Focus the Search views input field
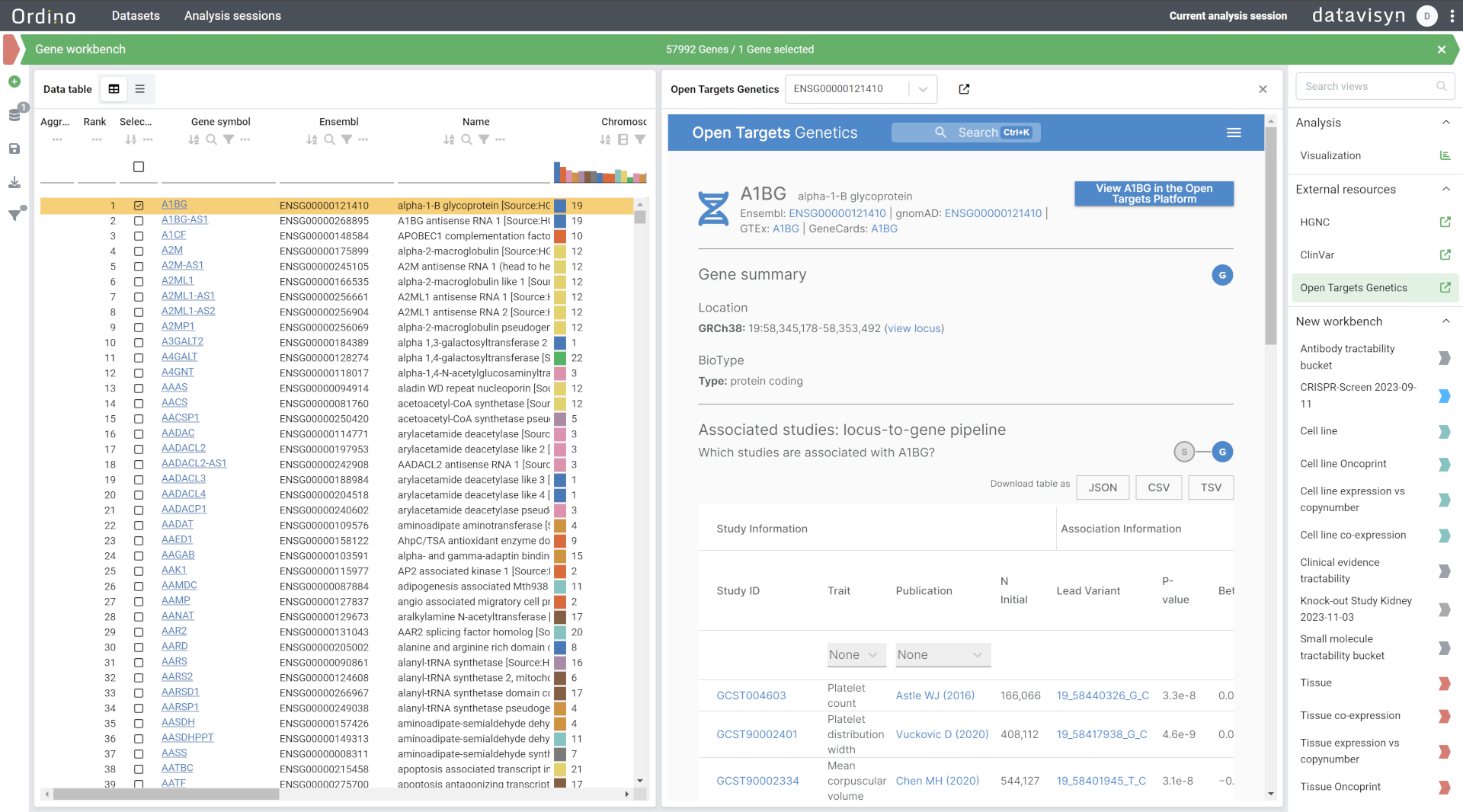 click(x=1375, y=86)
